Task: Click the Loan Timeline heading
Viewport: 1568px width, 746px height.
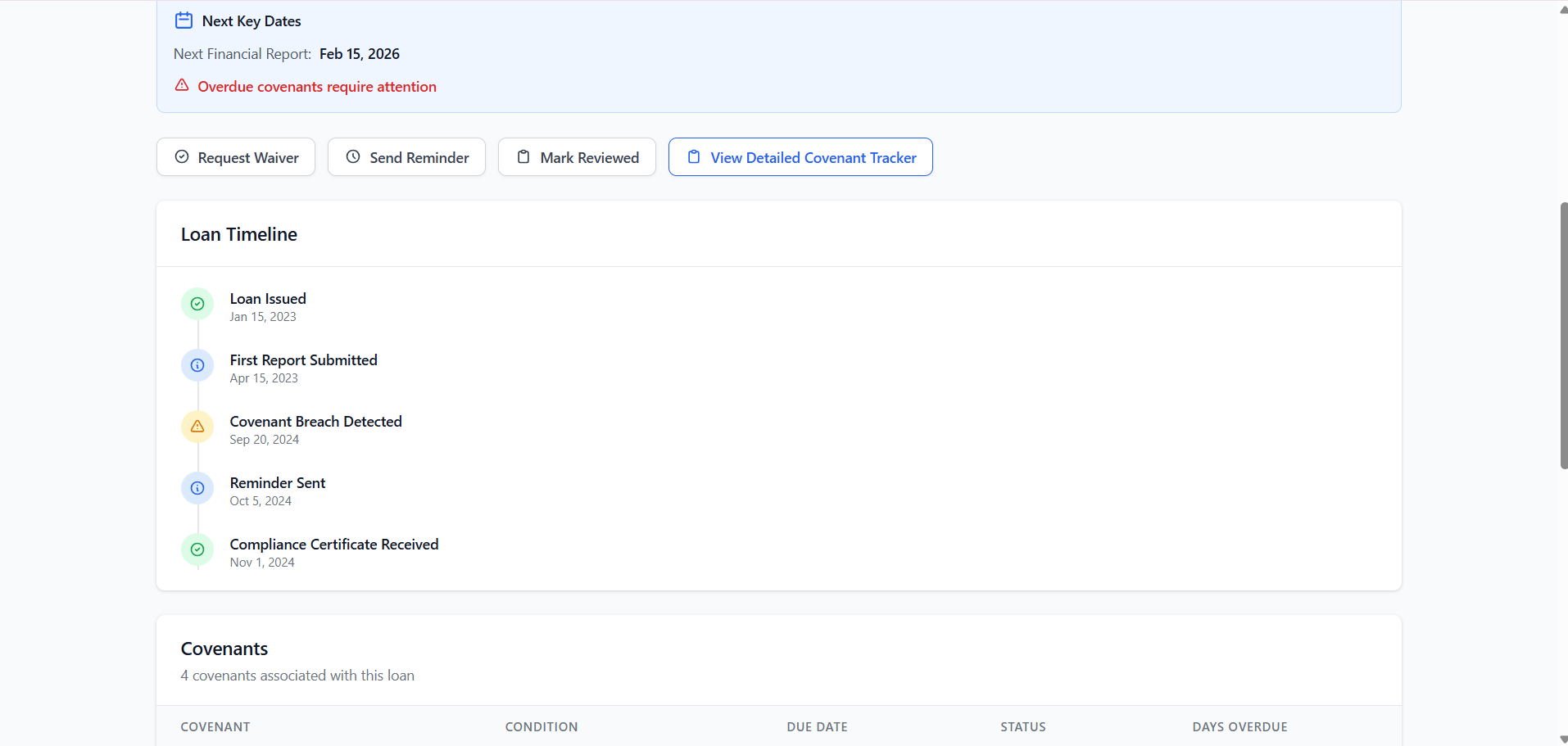Action: [x=239, y=234]
